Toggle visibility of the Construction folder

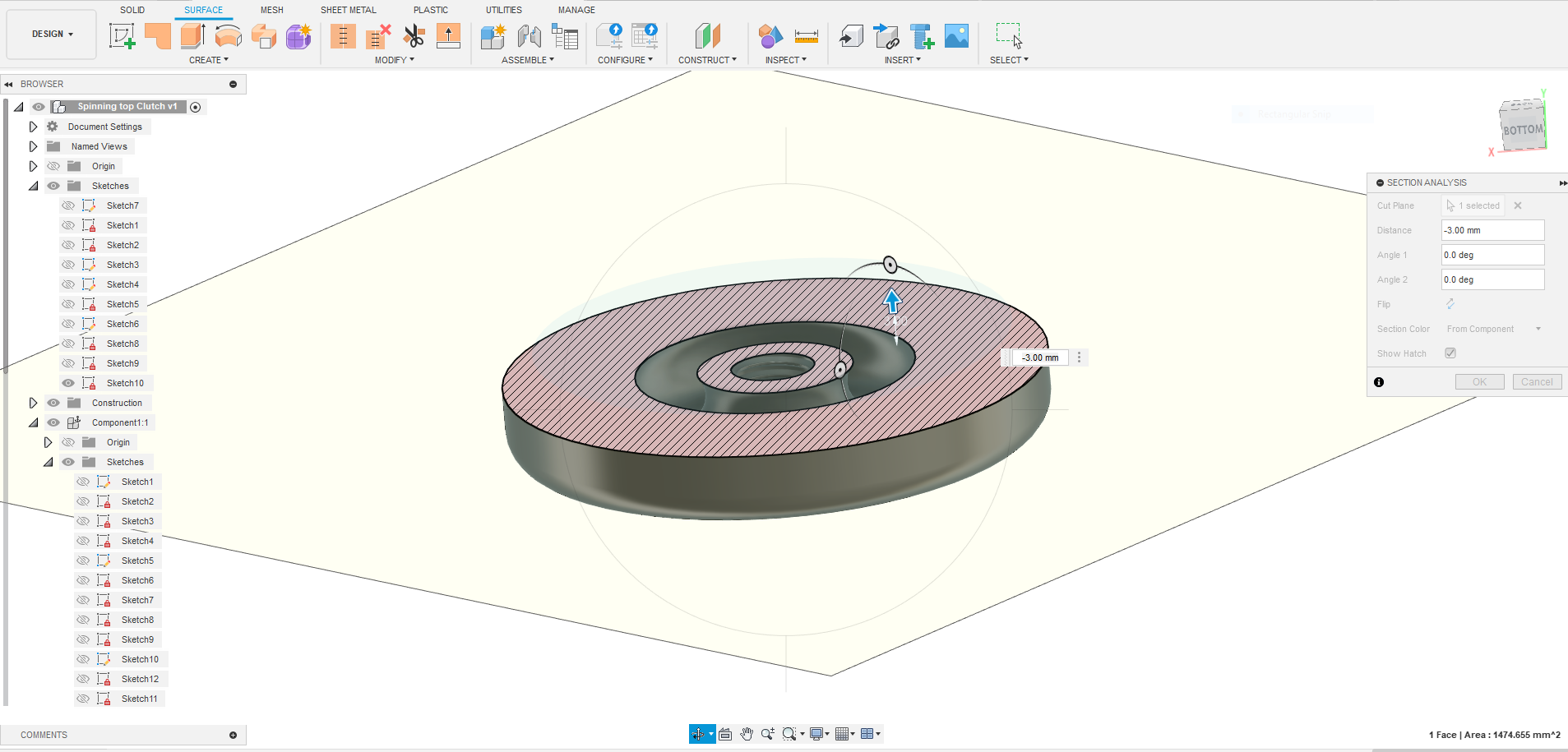click(53, 403)
